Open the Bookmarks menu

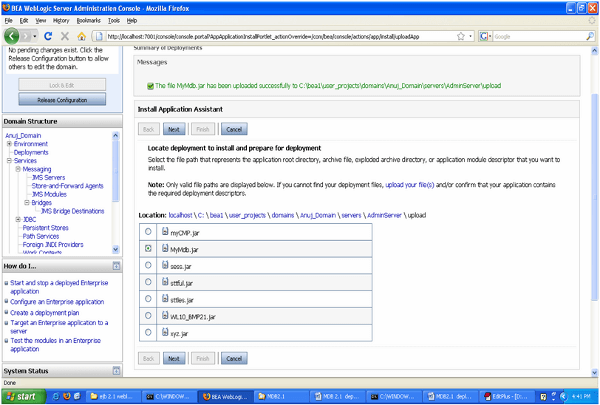(x=88, y=21)
